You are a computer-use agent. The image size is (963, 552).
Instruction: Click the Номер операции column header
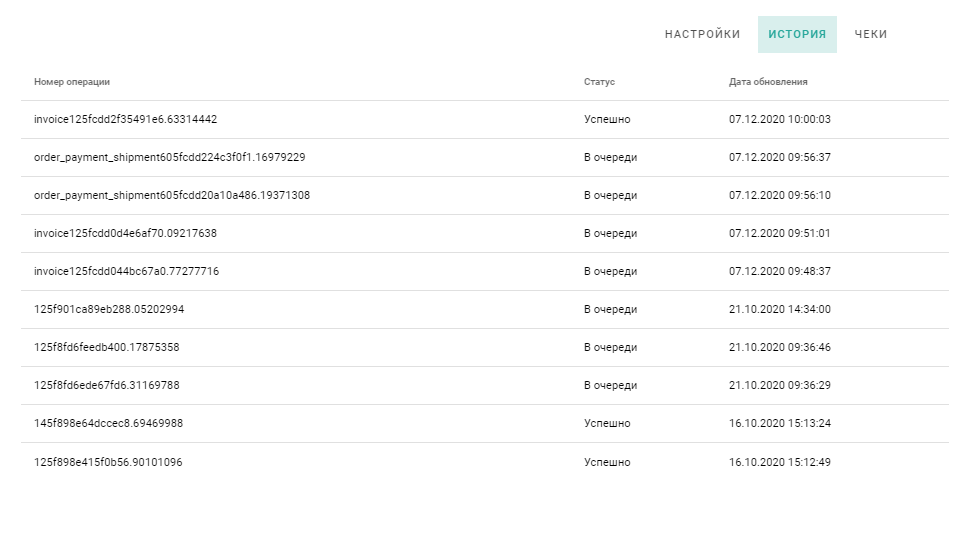(x=72, y=82)
